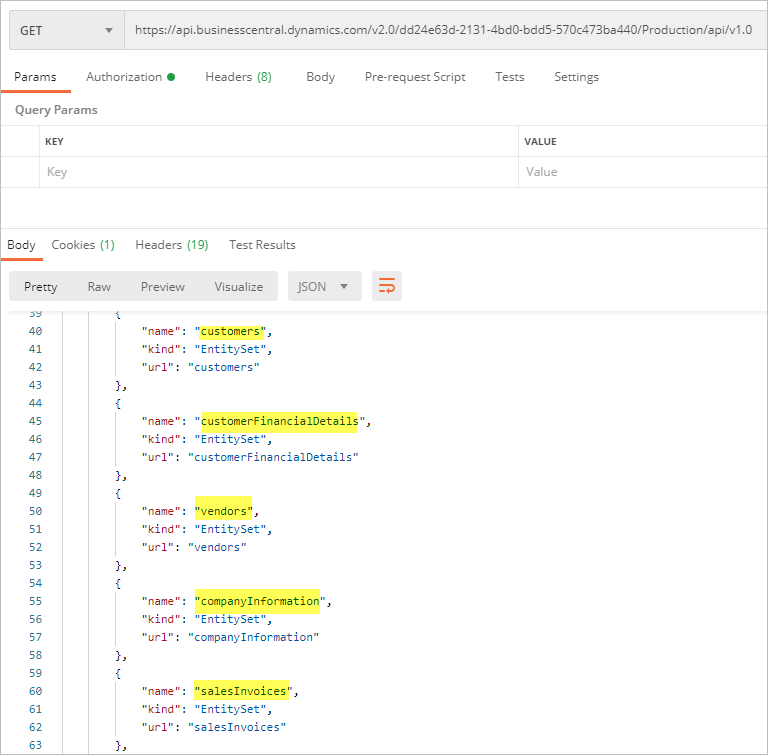Click "EntitySet" value on line 41
Image resolution: width=768 pixels, height=755 pixels.
pyautogui.click(x=230, y=349)
